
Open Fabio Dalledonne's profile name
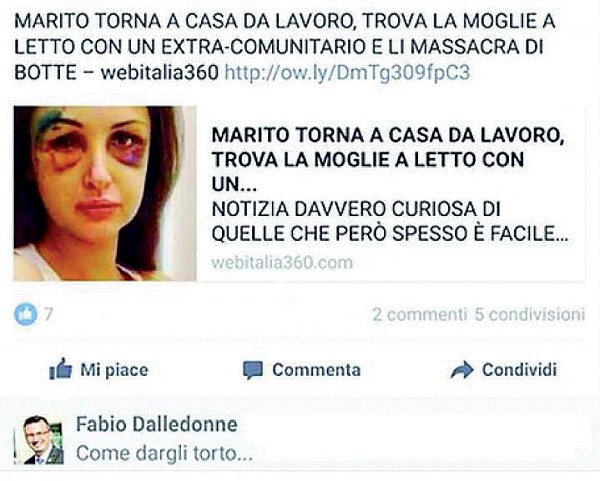point(157,424)
